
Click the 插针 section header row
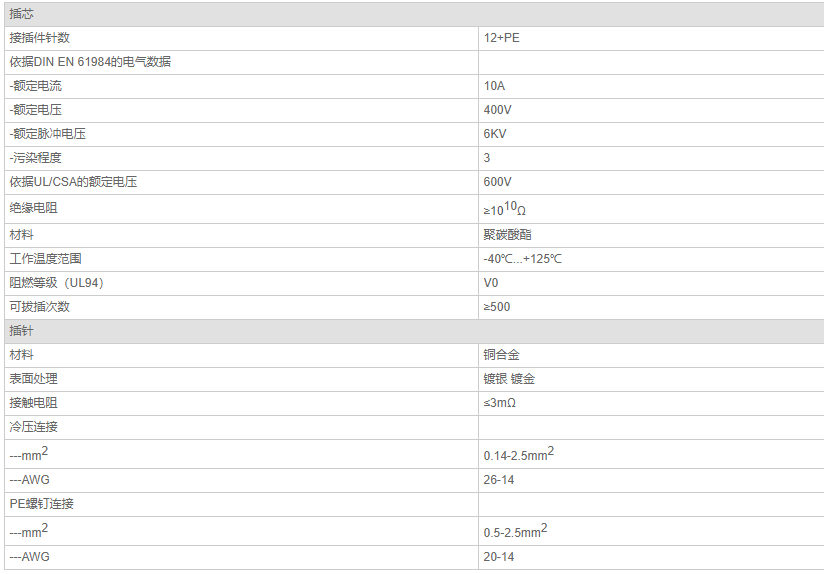click(414, 331)
